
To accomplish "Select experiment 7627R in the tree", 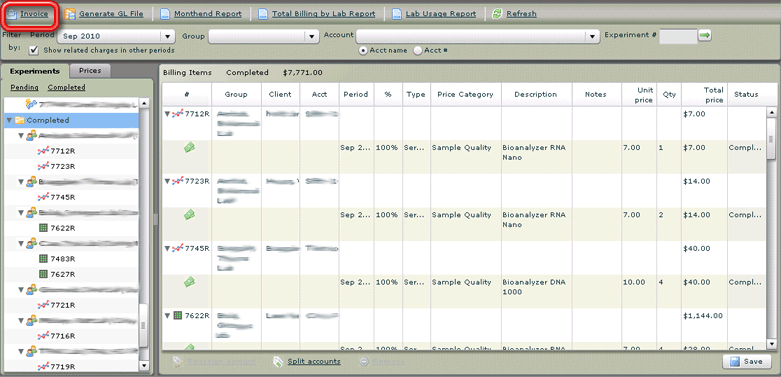I will coord(63,274).
